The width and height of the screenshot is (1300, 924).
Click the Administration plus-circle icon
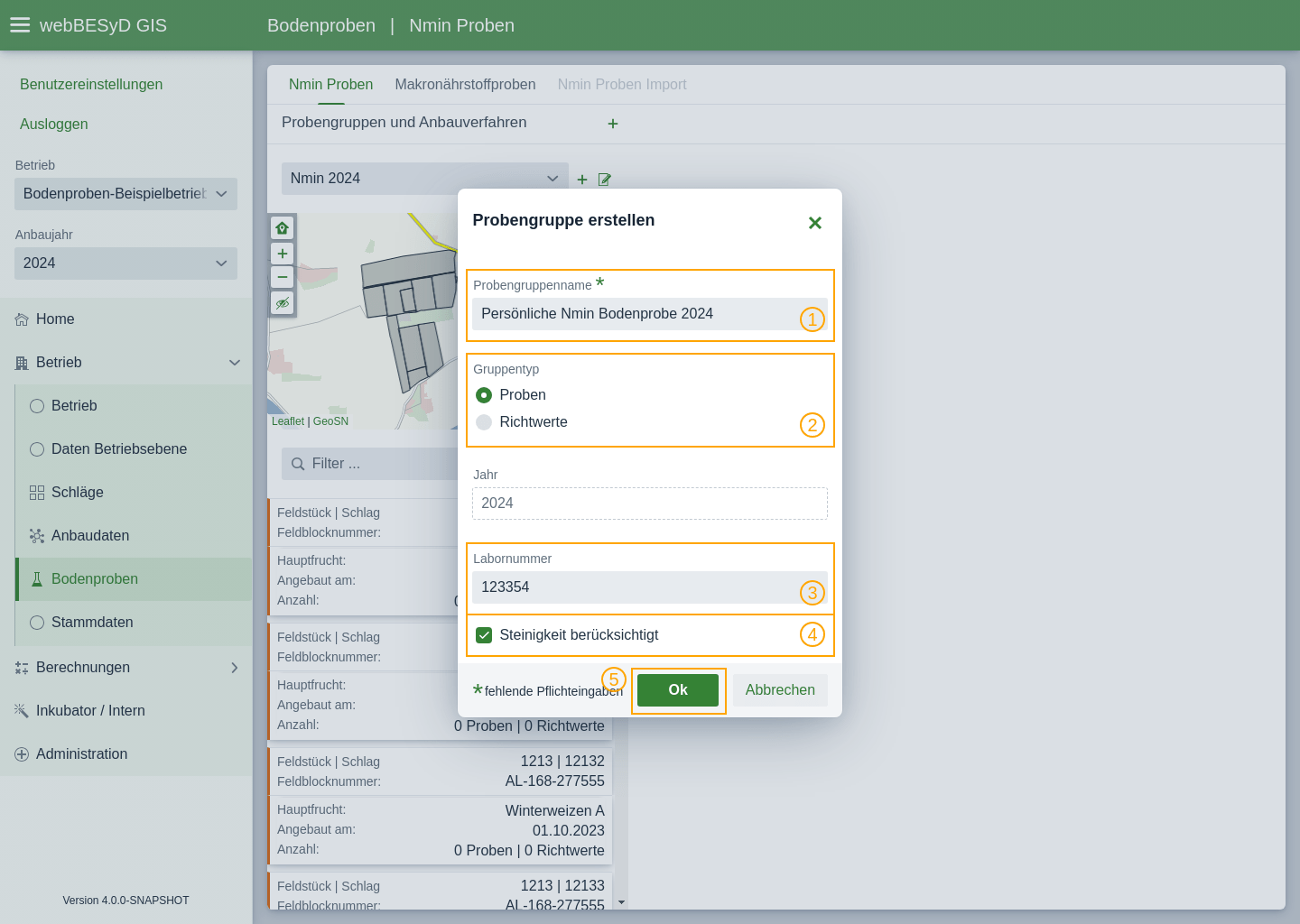click(22, 754)
